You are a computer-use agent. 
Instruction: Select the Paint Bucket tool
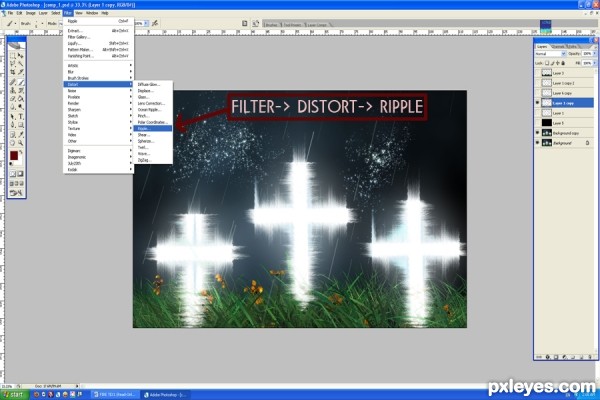[x=21, y=99]
